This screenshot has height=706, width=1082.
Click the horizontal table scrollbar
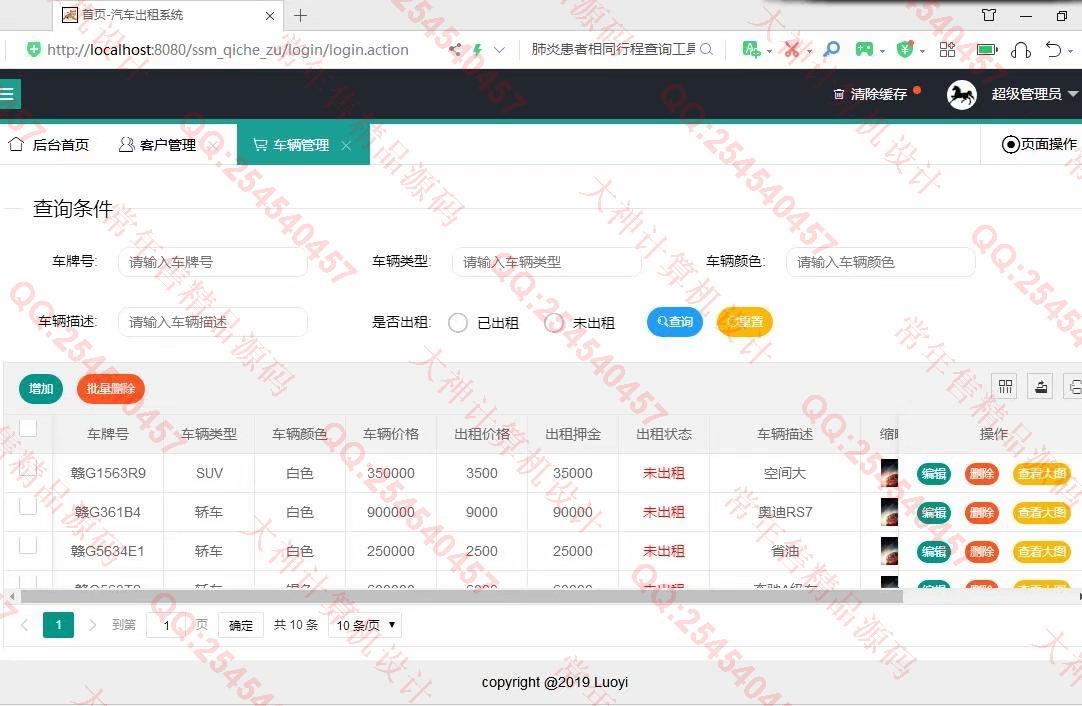pyautogui.click(x=461, y=596)
